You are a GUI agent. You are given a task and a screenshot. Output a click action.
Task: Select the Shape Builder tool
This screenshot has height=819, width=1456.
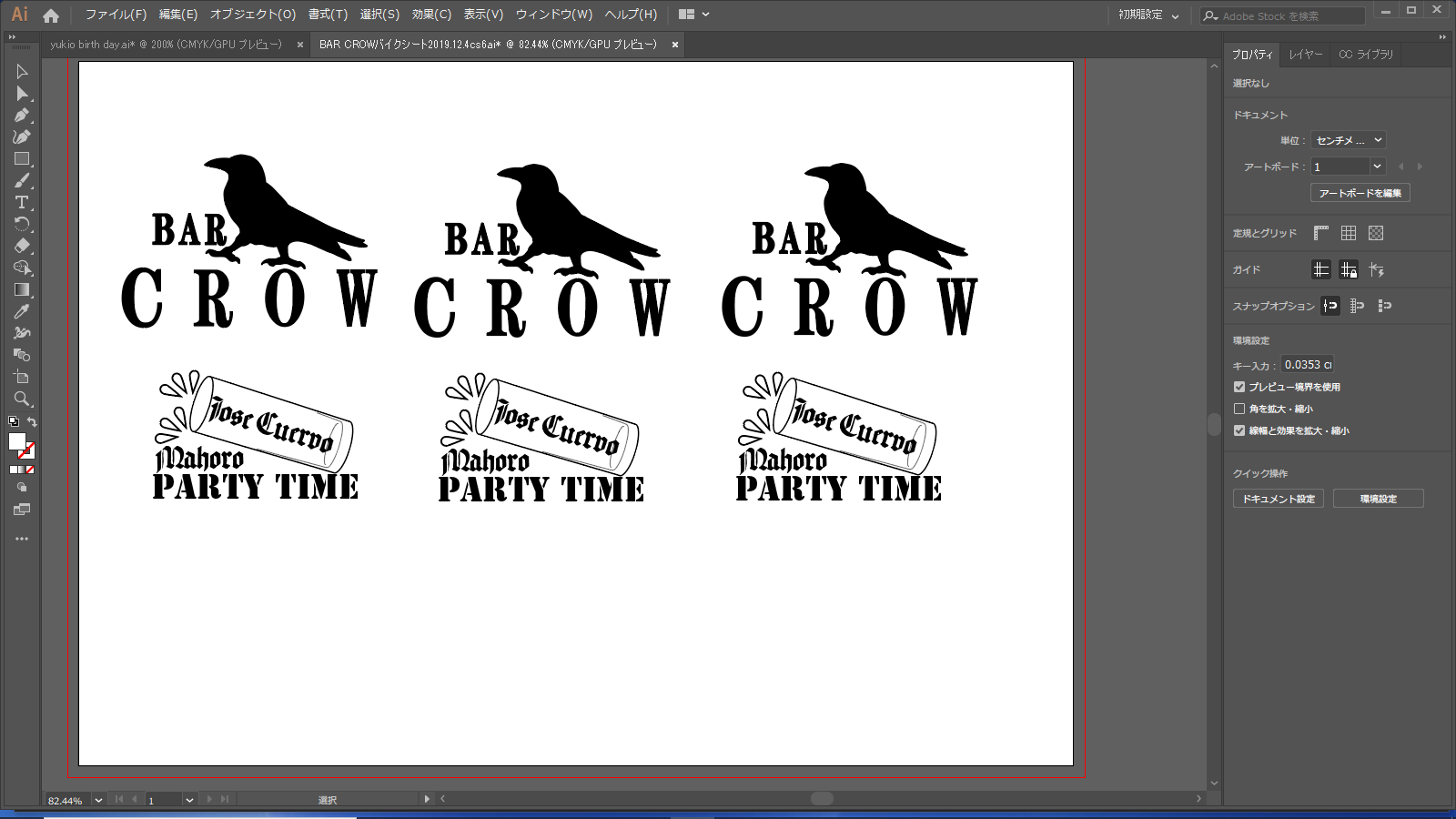point(22,268)
